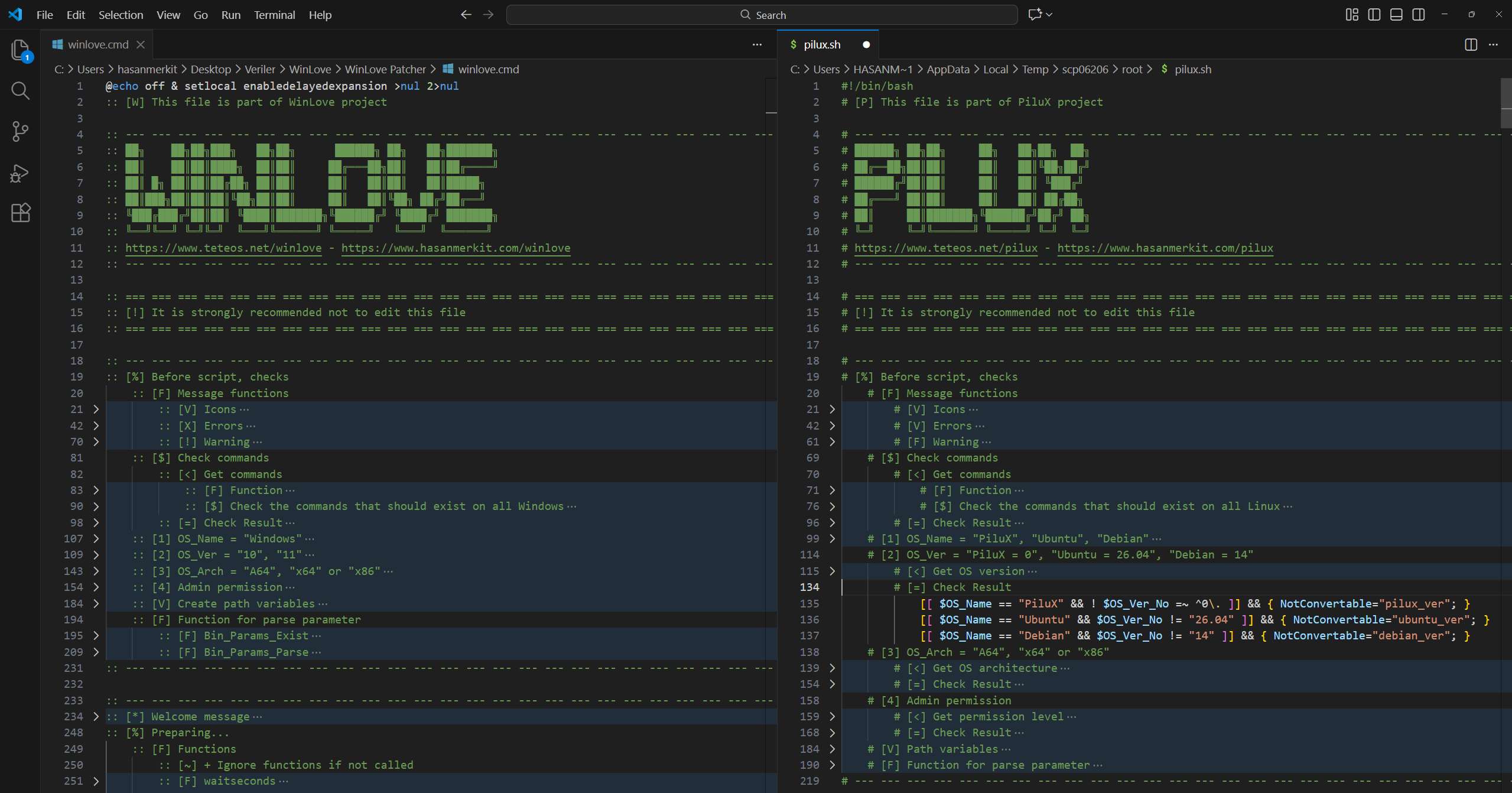Click the pilux.sh shell icon in breadcrumb

(1165, 69)
